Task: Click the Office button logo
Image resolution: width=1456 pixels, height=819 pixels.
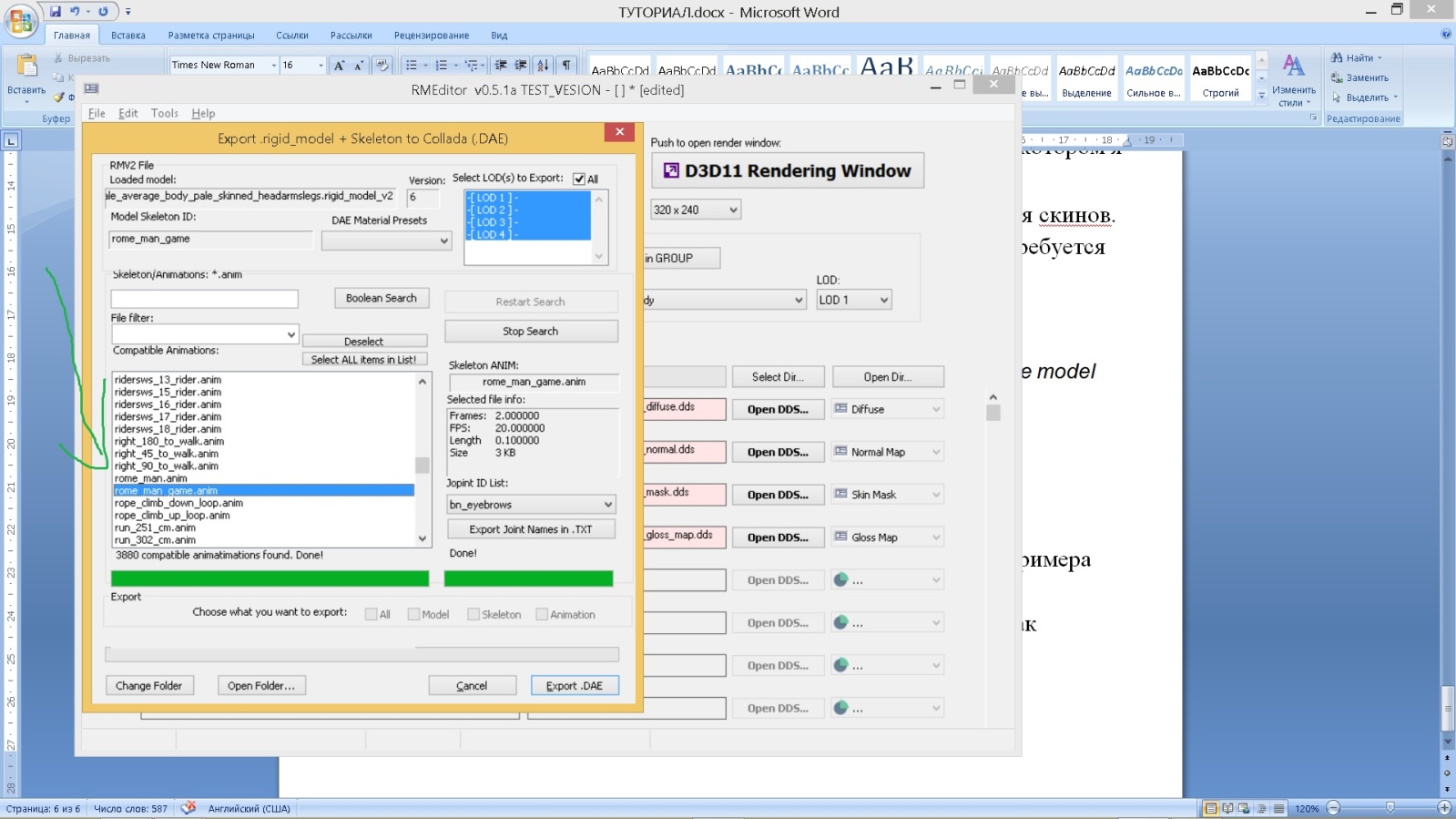Action: click(20, 20)
